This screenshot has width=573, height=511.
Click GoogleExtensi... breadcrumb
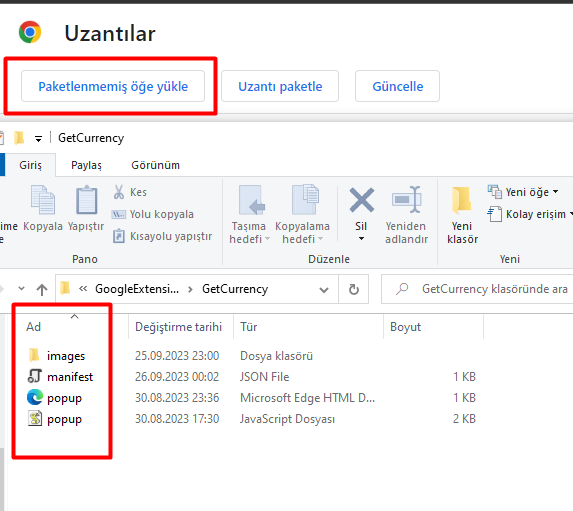point(137,289)
